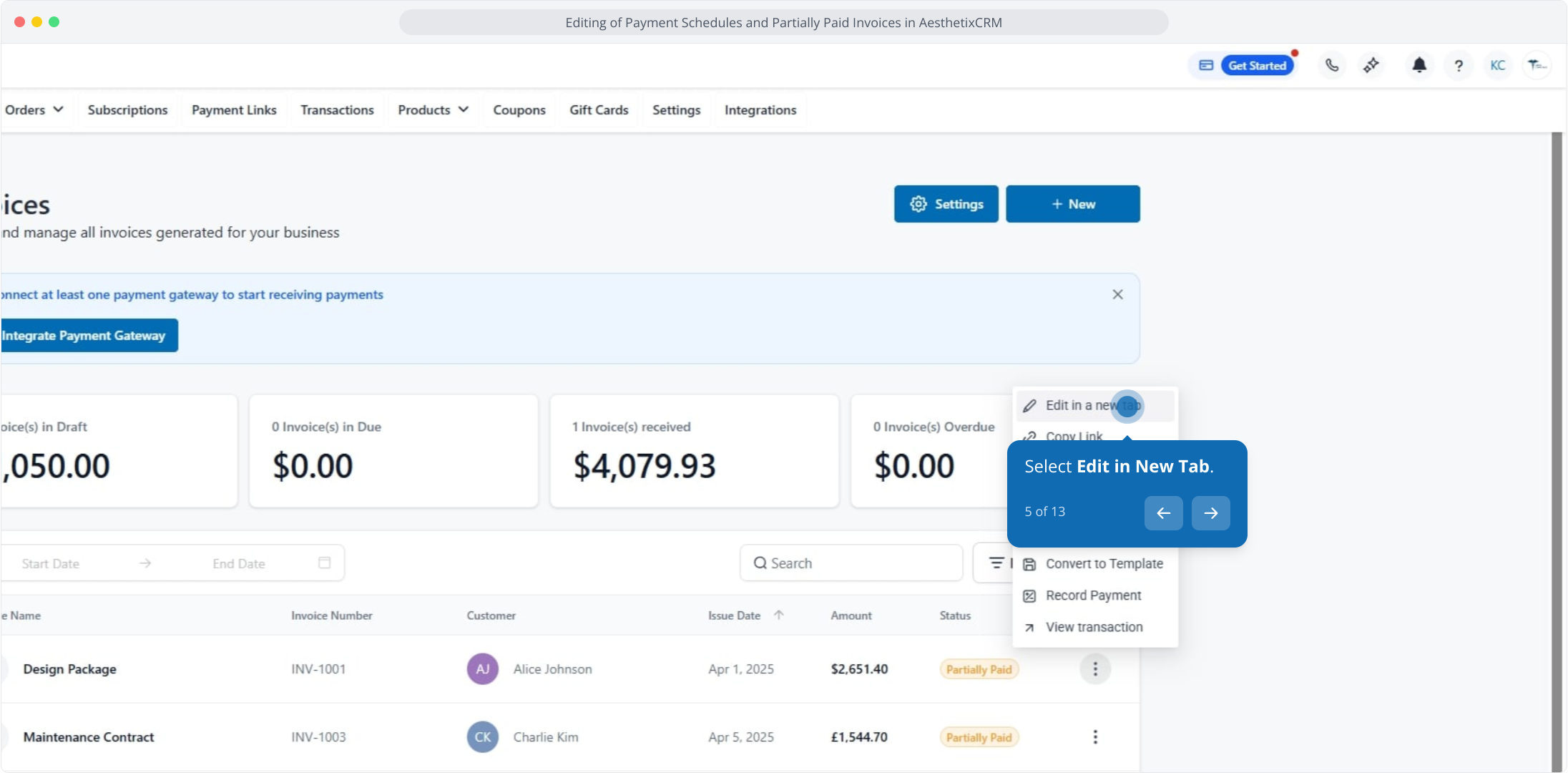Screen dimensions: 1568x773
Task: Open the KC user avatar menu
Action: [x=1497, y=65]
